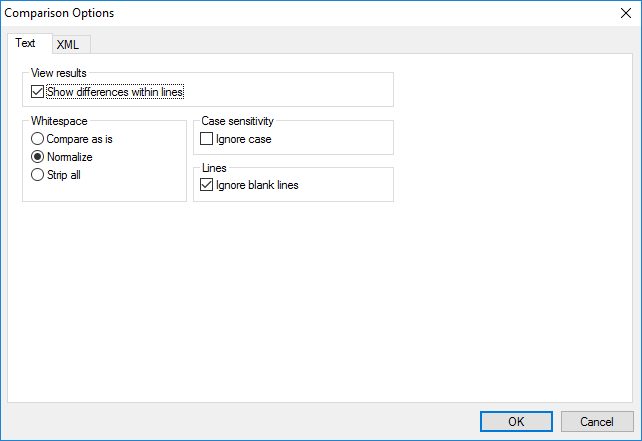Viewport: 642px width, 441px height.
Task: Switch to the XML tab
Action: point(68,44)
